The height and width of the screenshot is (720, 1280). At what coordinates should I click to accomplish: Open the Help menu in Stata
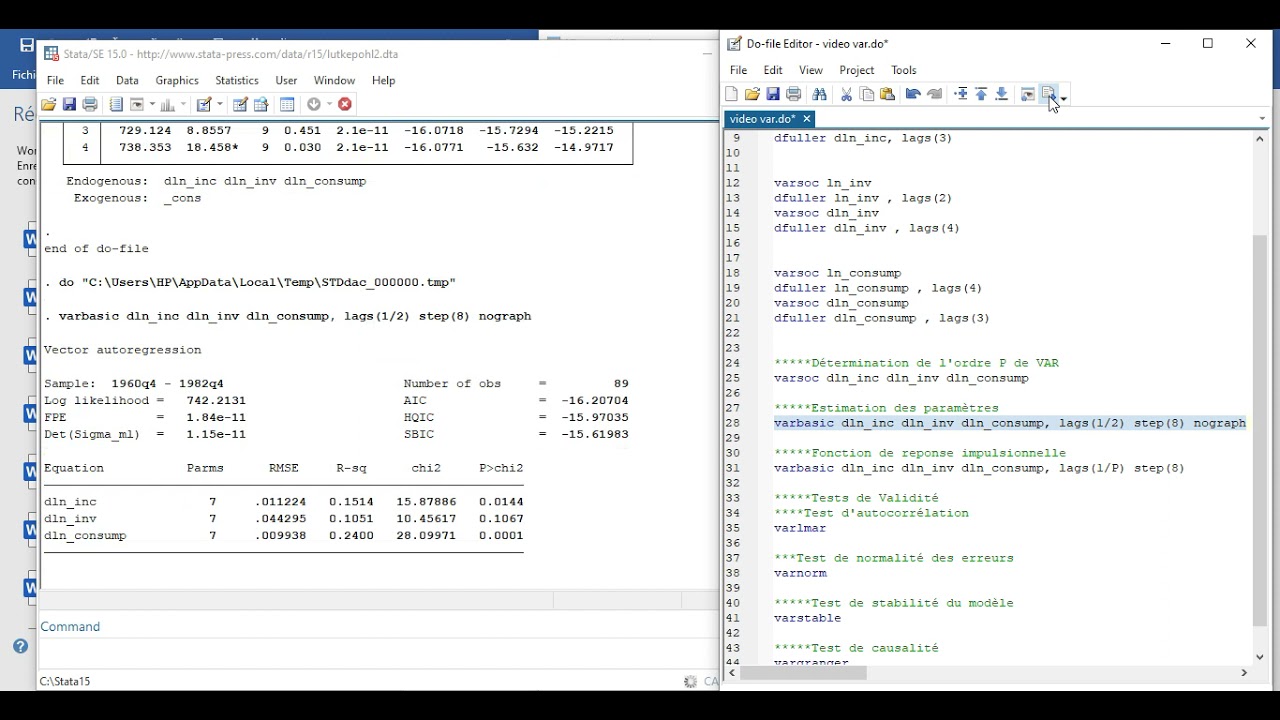click(x=383, y=80)
